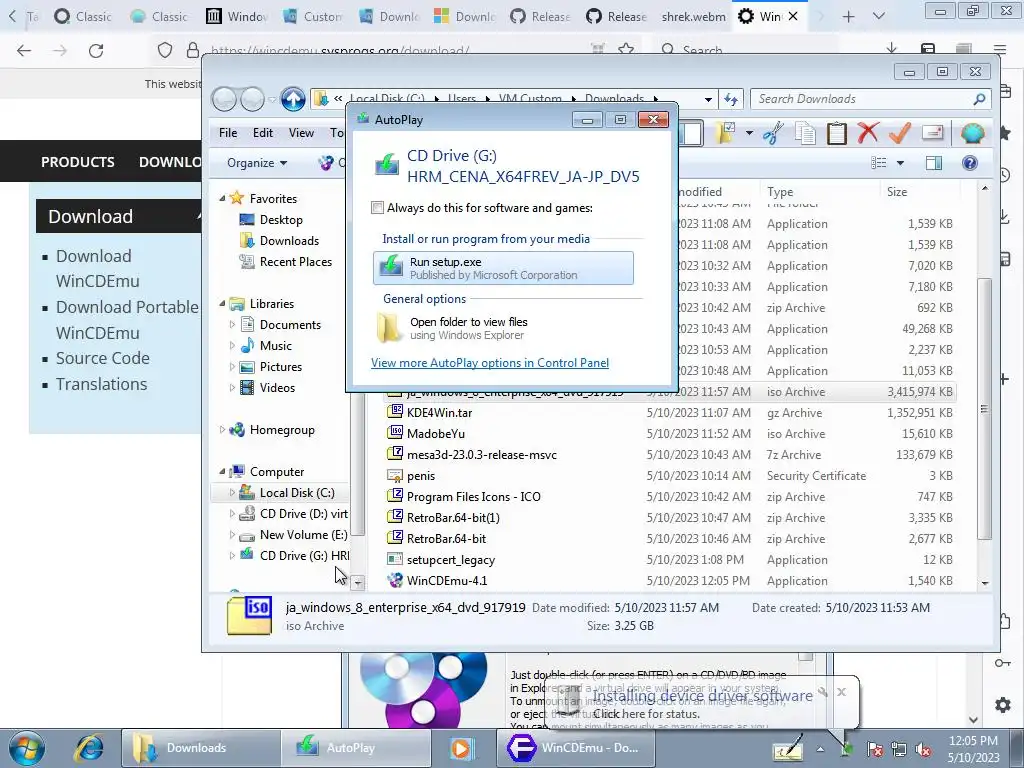Show hidden tray icons arrow
This screenshot has width=1024, height=768.
820,750
